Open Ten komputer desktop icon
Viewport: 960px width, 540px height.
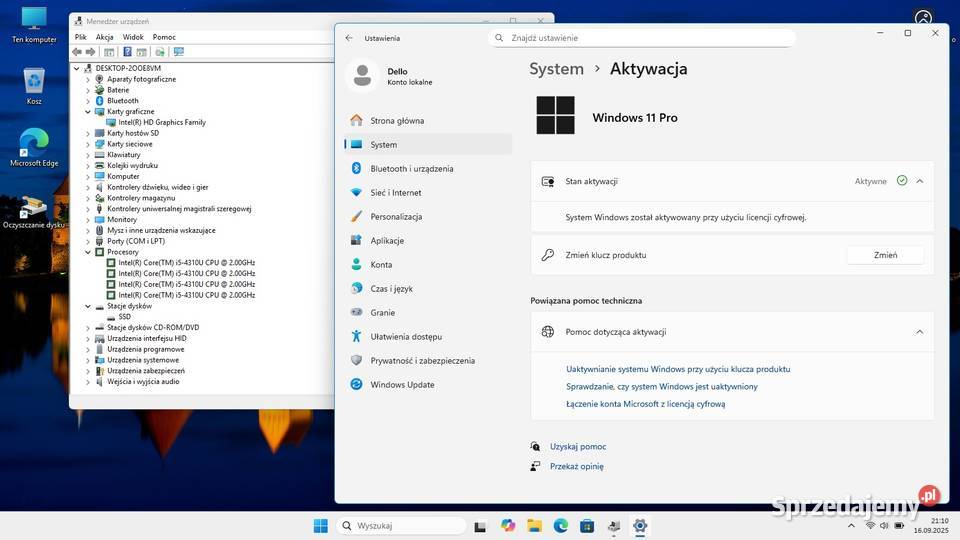34,25
